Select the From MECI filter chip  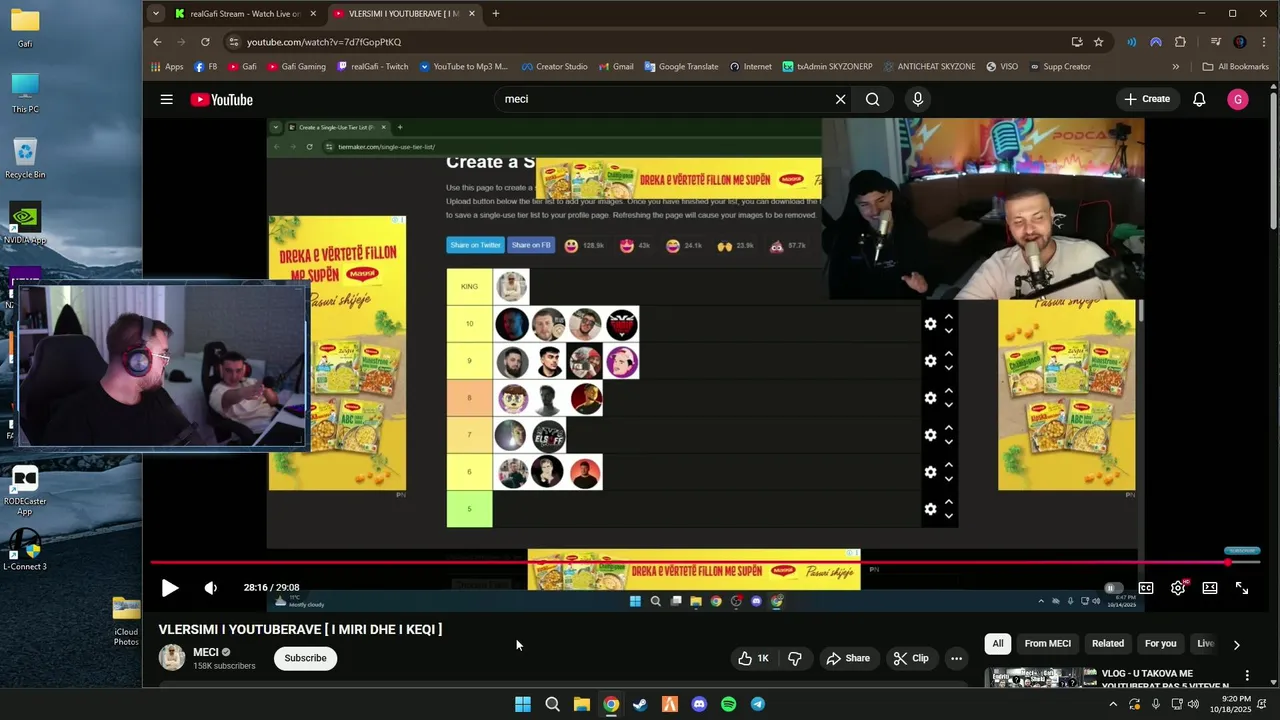pos(1047,644)
